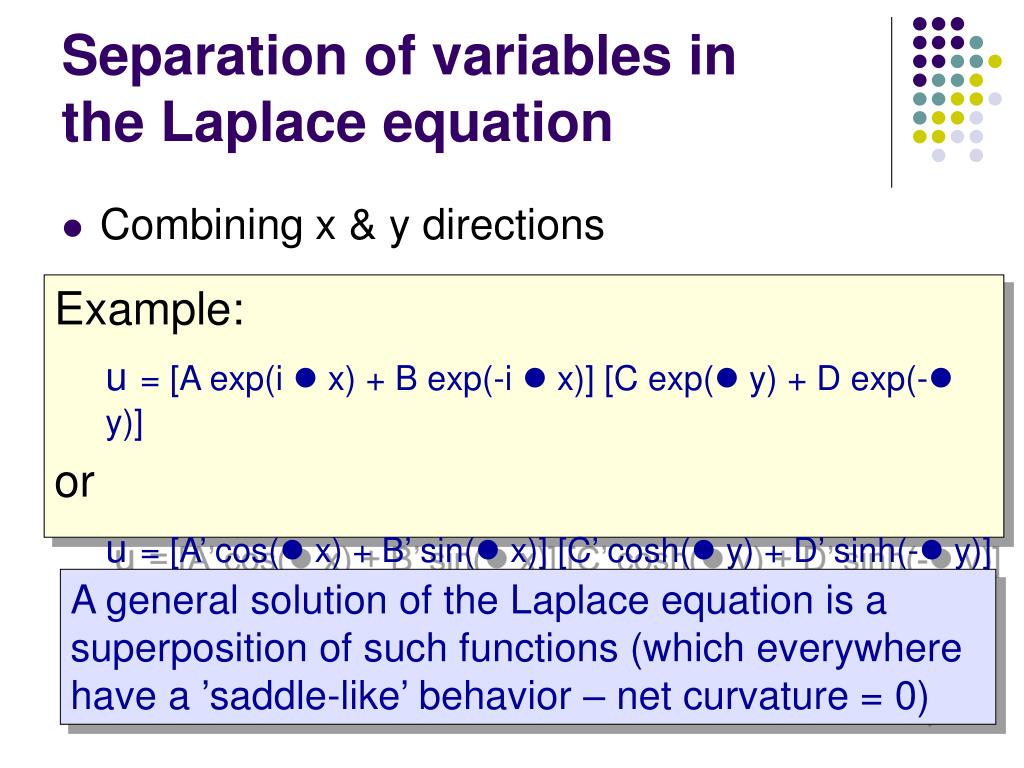Click the blue dot after 'A exp(i'
This screenshot has height=768, width=1024.
(x=306, y=377)
